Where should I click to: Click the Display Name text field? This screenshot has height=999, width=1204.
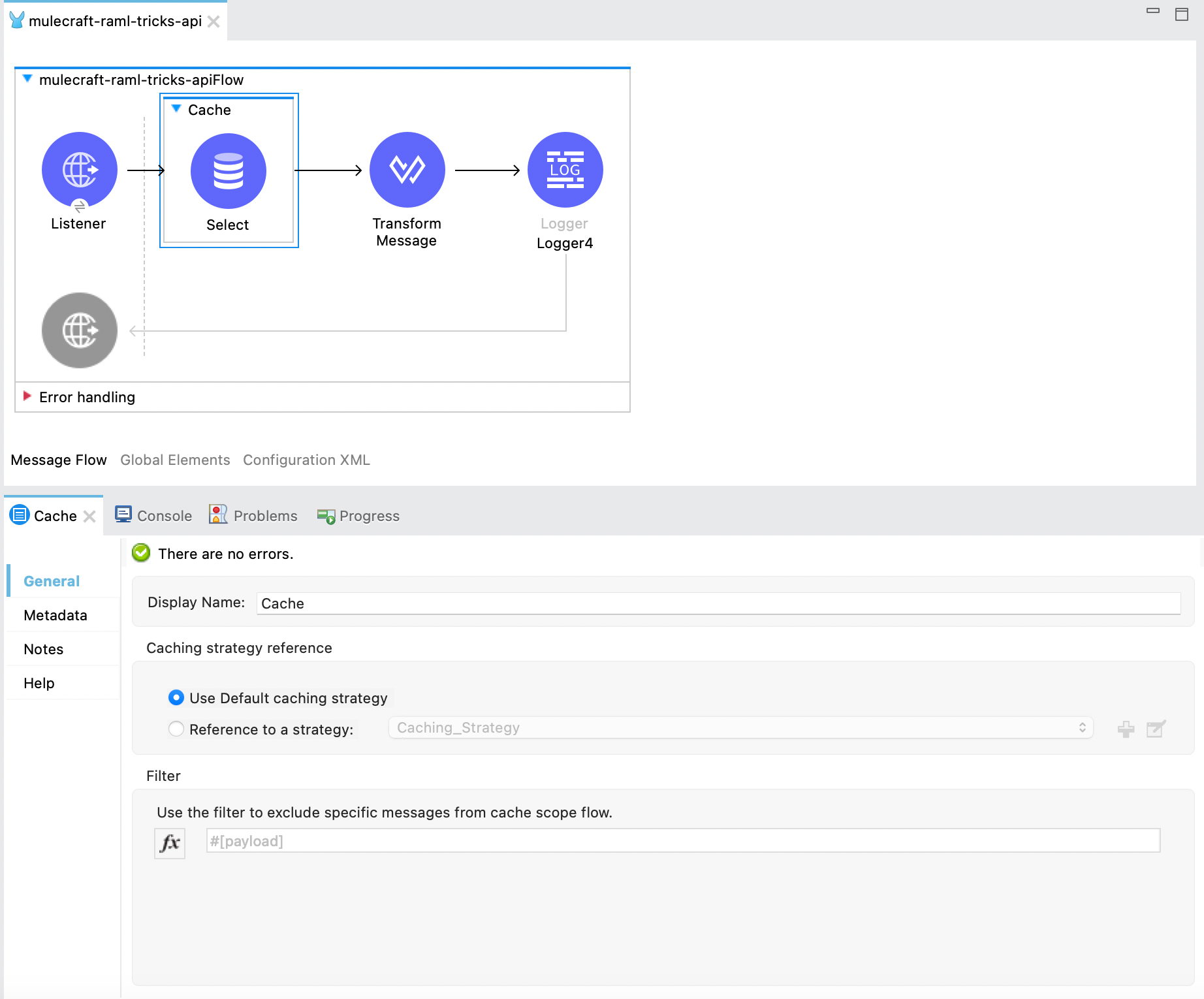click(718, 603)
